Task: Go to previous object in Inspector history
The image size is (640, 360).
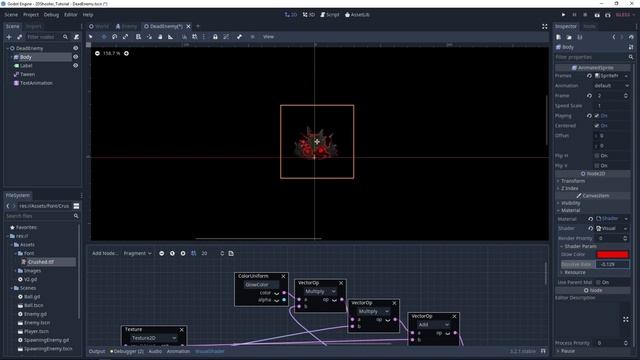Action: click(x=613, y=37)
